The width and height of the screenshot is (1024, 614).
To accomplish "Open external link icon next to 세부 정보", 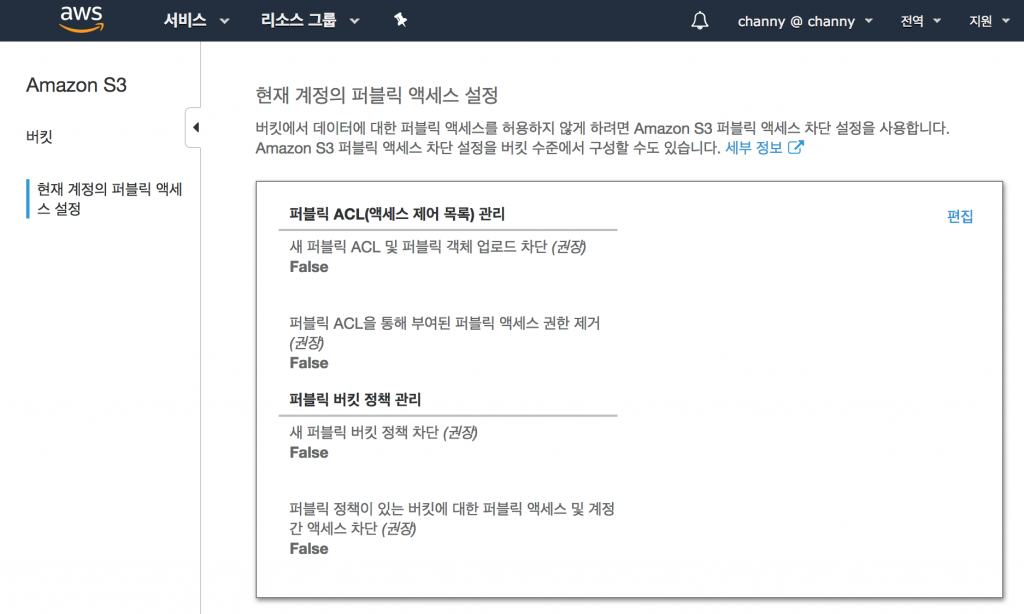I will (795, 148).
